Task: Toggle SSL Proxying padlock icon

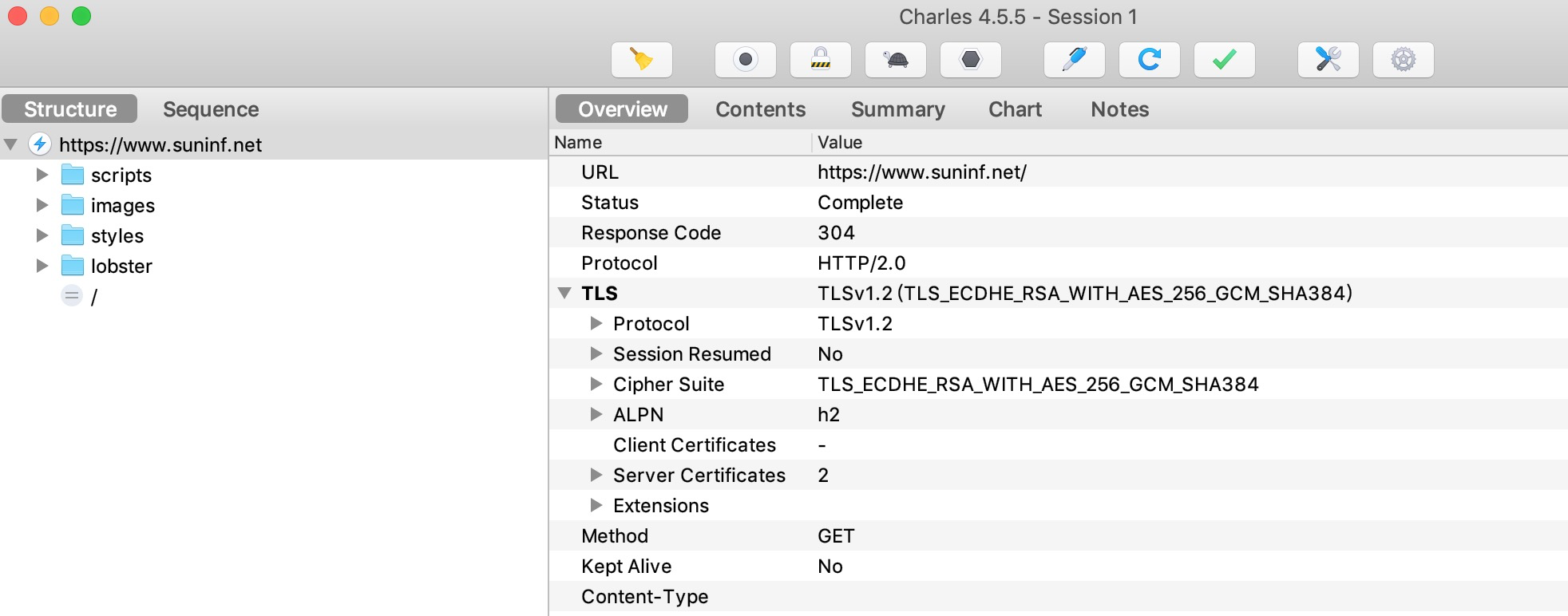Action: [x=821, y=60]
